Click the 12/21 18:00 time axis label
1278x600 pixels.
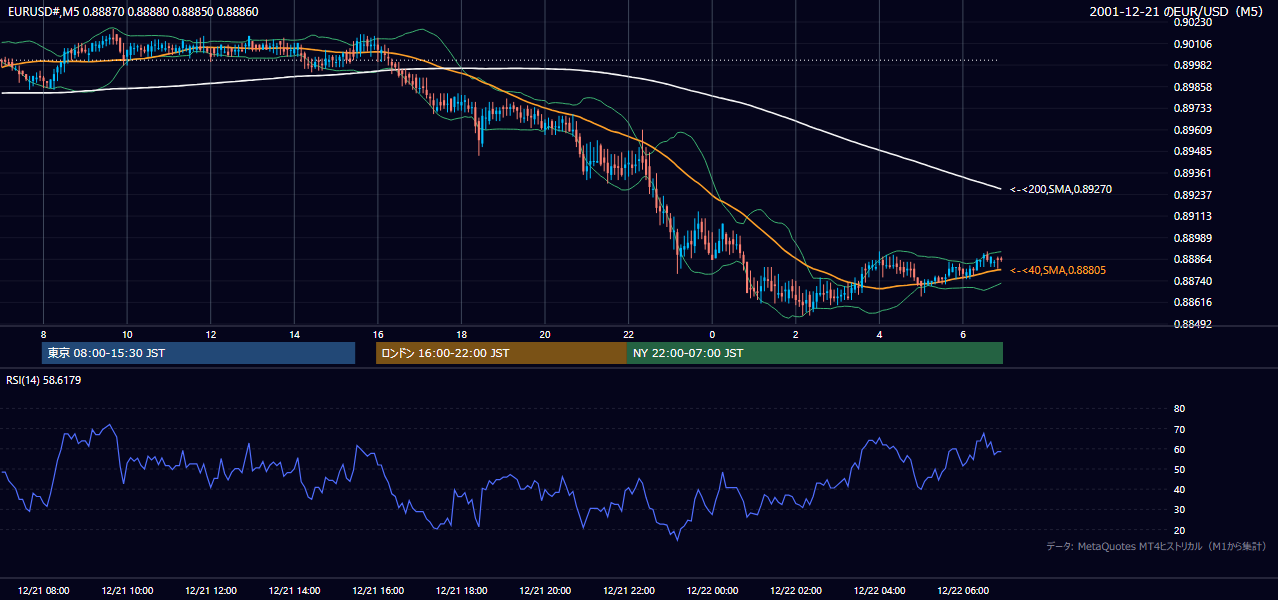pos(461,591)
